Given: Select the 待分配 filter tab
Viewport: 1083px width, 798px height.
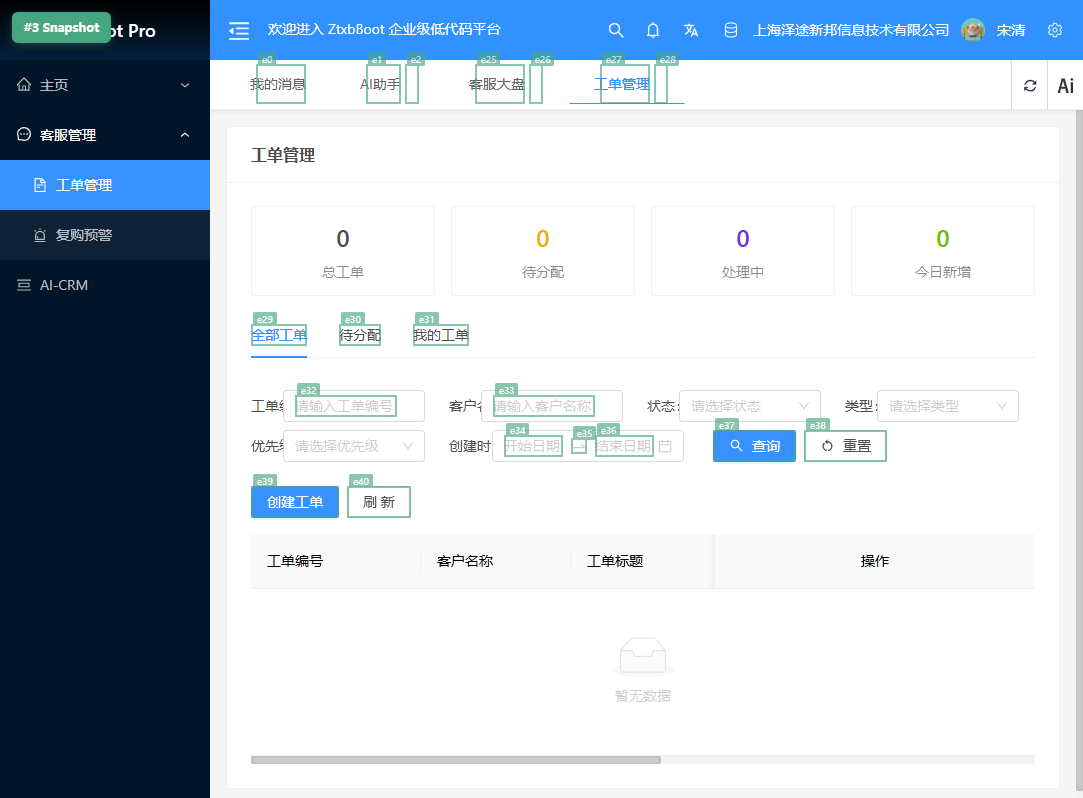Looking at the screenshot, I should (x=360, y=335).
